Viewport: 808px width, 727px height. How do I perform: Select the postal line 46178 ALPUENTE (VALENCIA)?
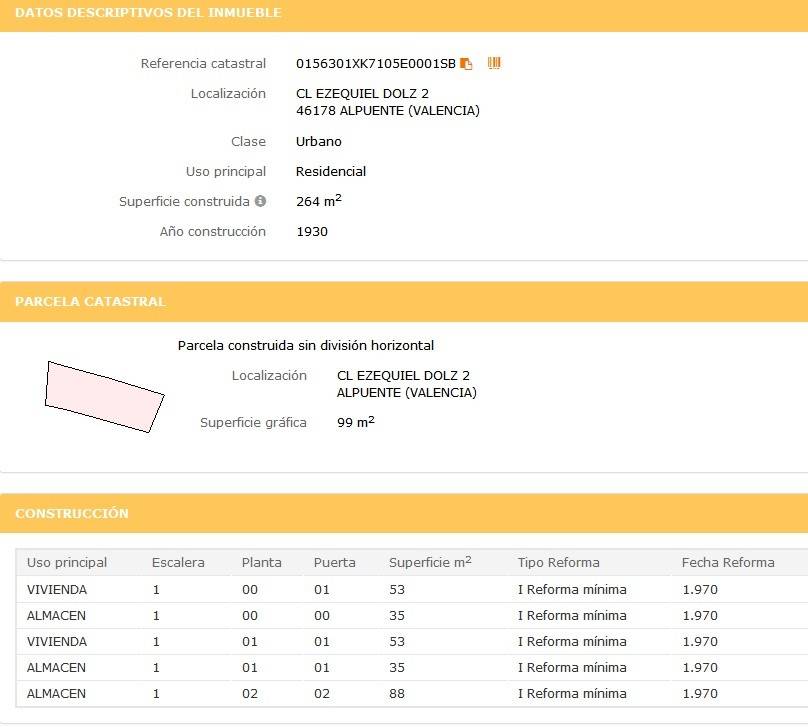pyautogui.click(x=388, y=110)
